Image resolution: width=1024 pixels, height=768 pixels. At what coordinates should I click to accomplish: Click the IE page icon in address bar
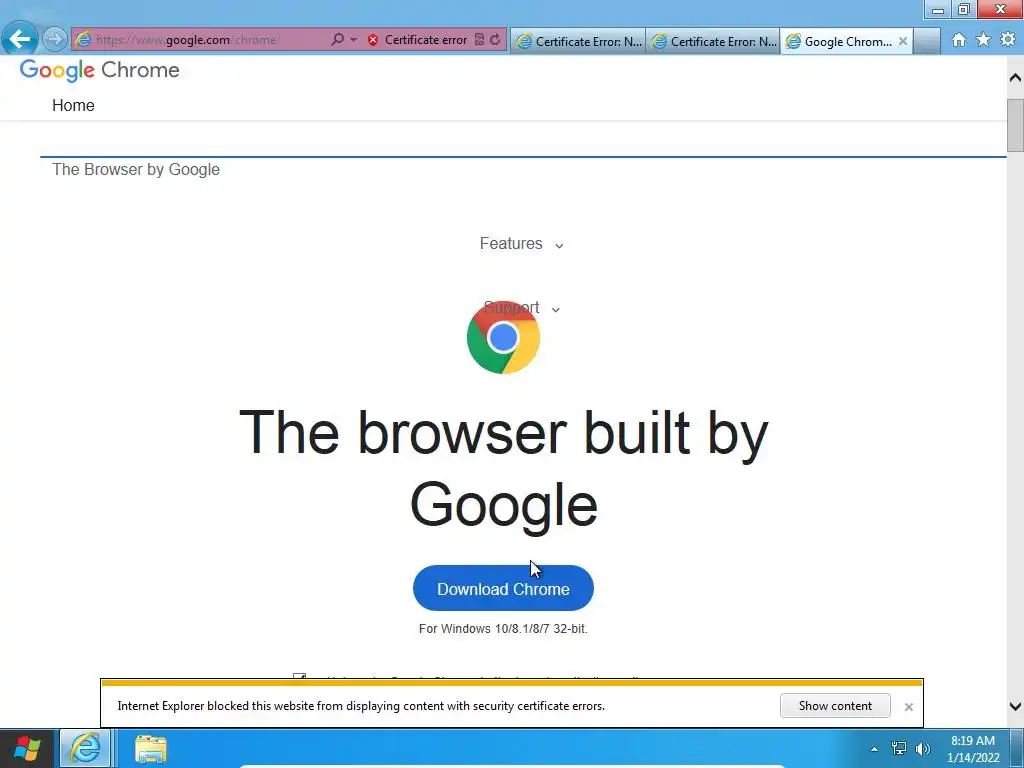pos(83,40)
